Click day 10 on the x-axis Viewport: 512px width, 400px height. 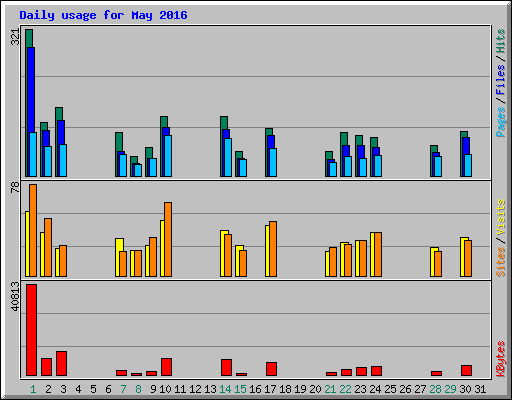165,389
